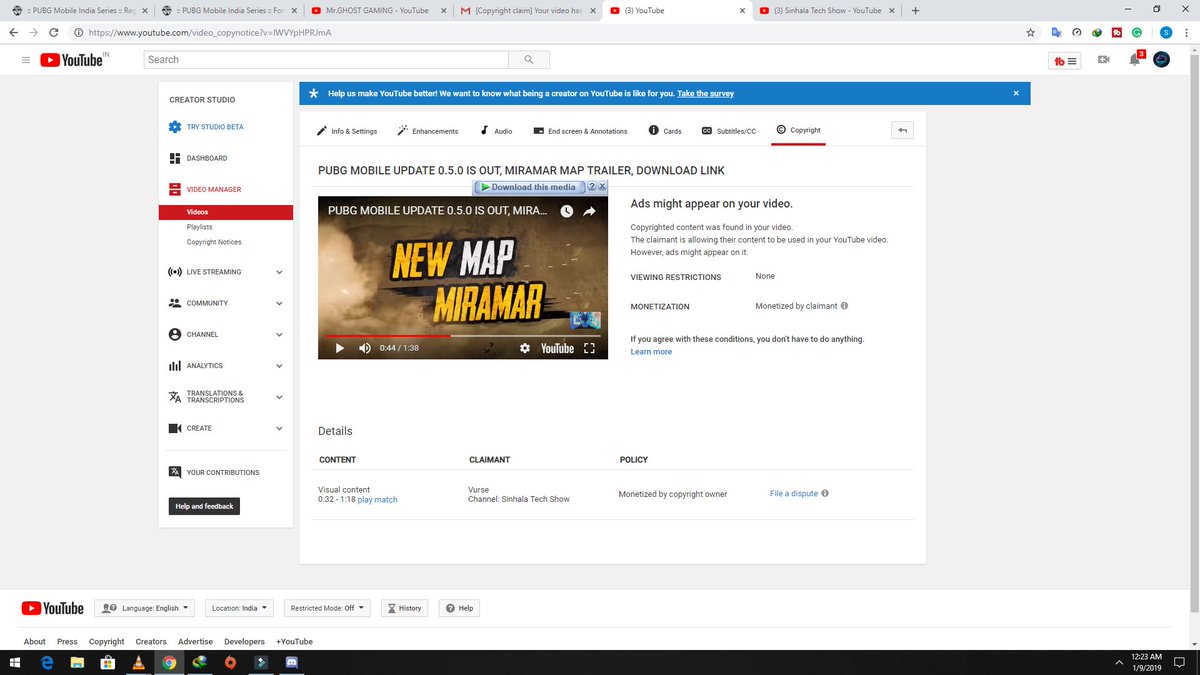Play the video preview
This screenshot has height=675, width=1200.
[x=339, y=348]
